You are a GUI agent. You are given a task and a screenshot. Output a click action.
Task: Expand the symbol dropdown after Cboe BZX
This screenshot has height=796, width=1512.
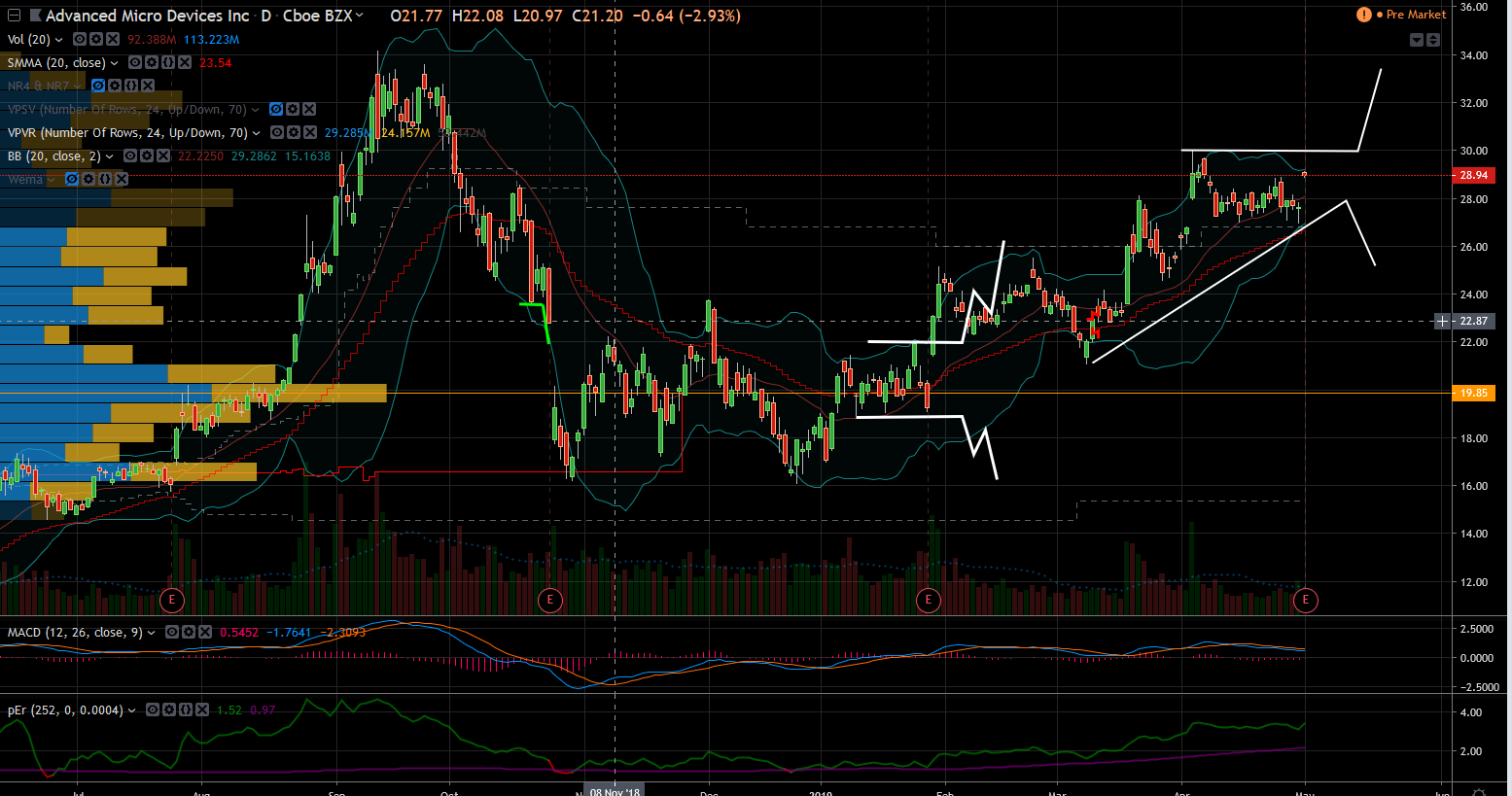[360, 16]
